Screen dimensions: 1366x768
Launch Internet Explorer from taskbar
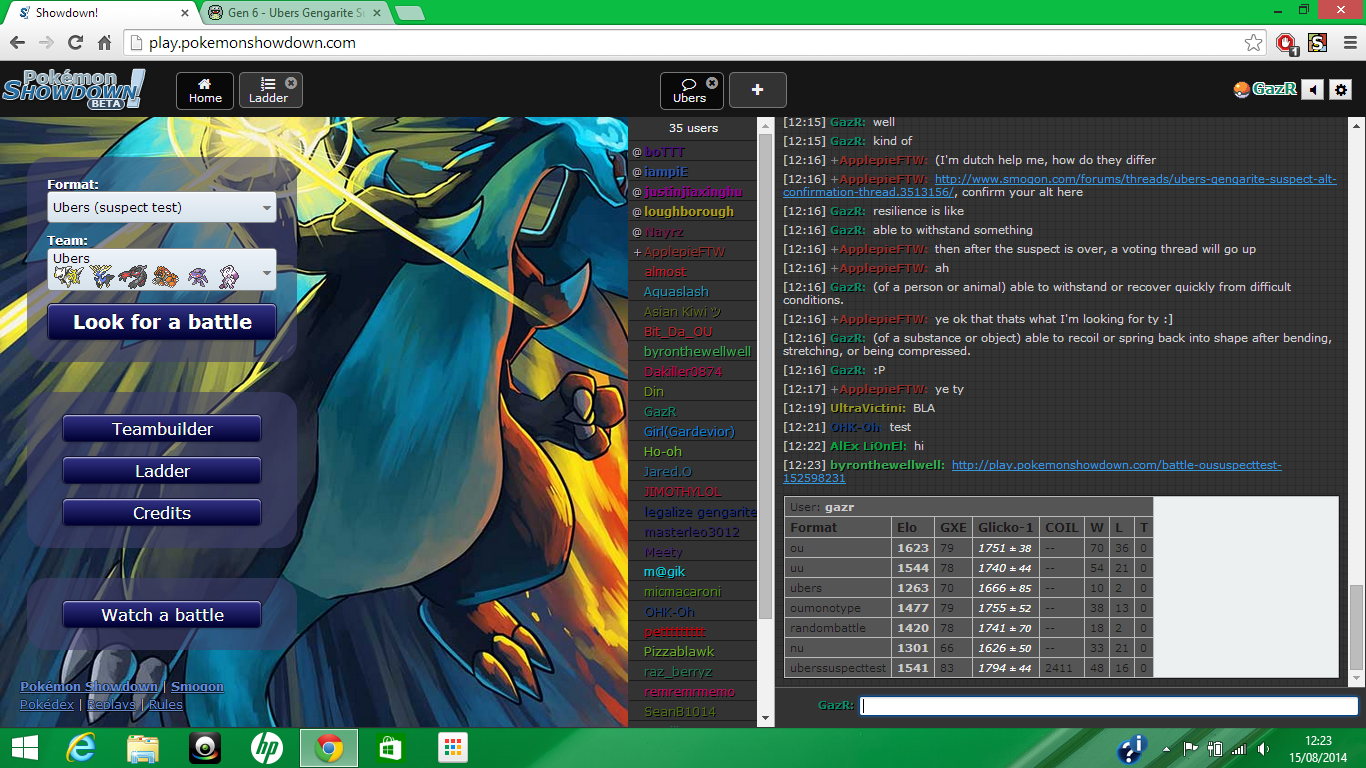(80, 748)
